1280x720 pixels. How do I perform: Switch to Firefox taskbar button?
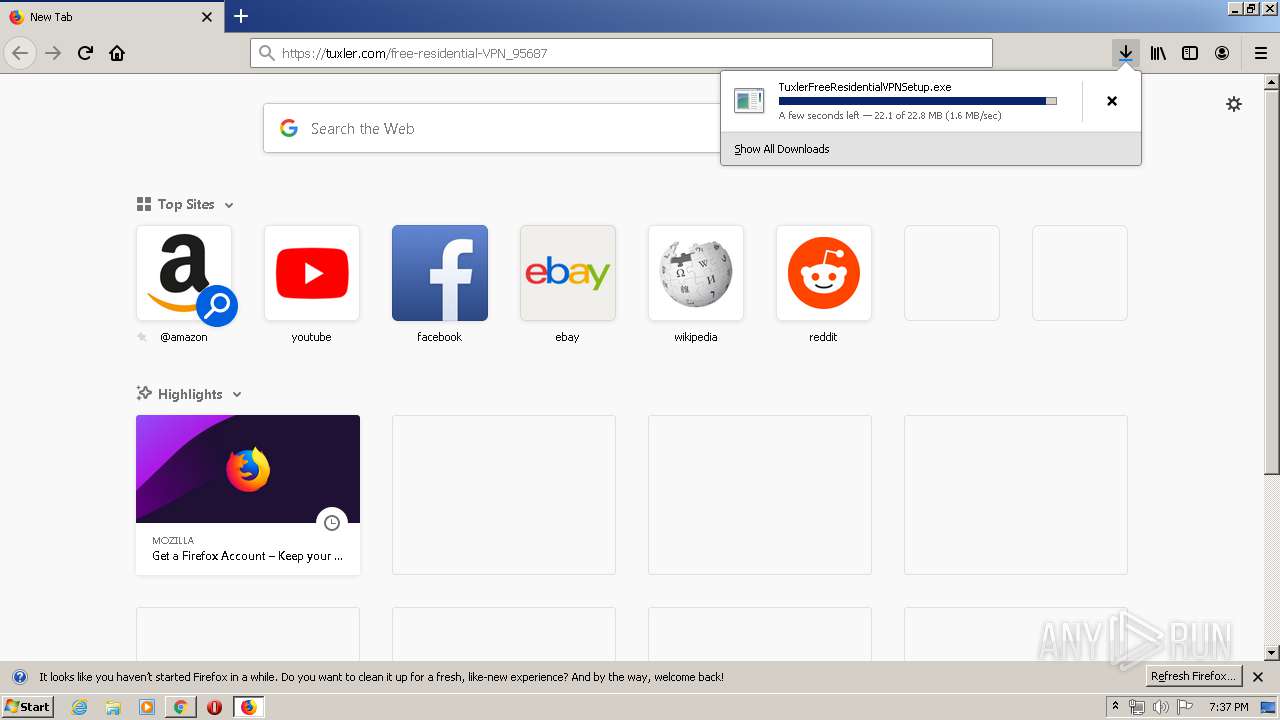pyautogui.click(x=248, y=707)
